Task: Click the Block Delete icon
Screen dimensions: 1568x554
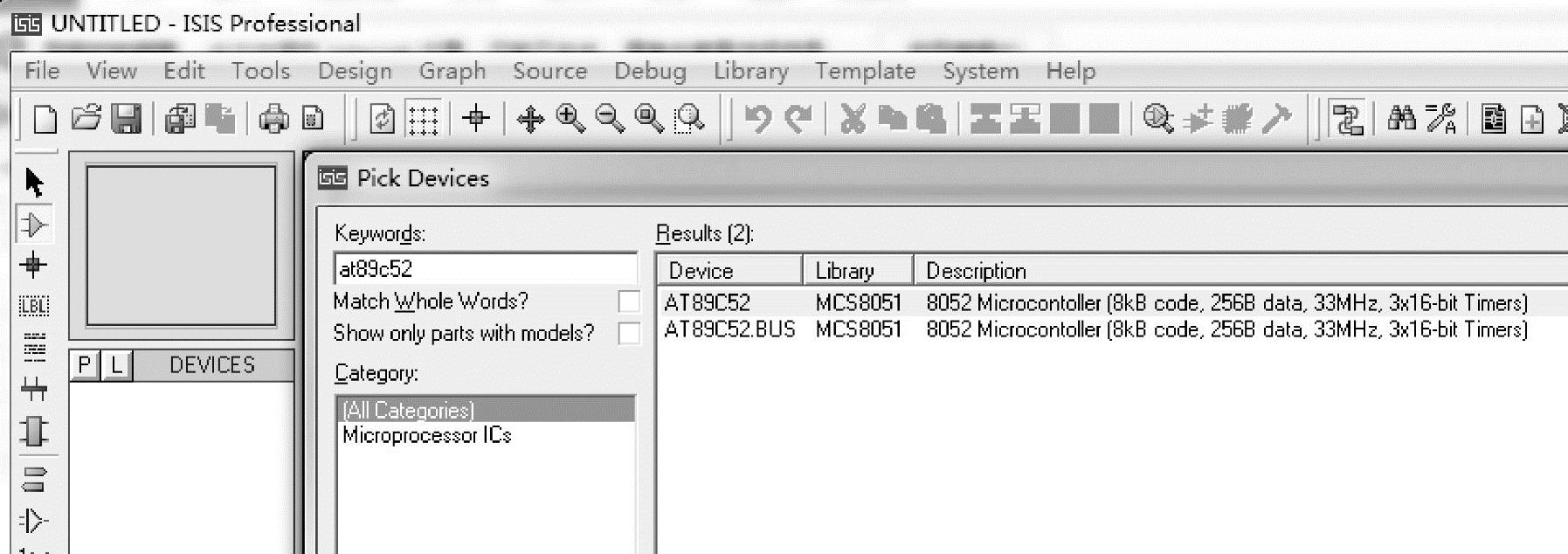Action: (1105, 118)
